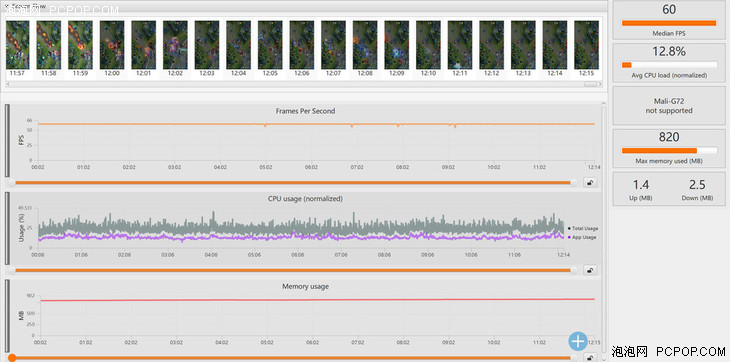Choose the screenshot thumbnail at 12:11

[460, 45]
